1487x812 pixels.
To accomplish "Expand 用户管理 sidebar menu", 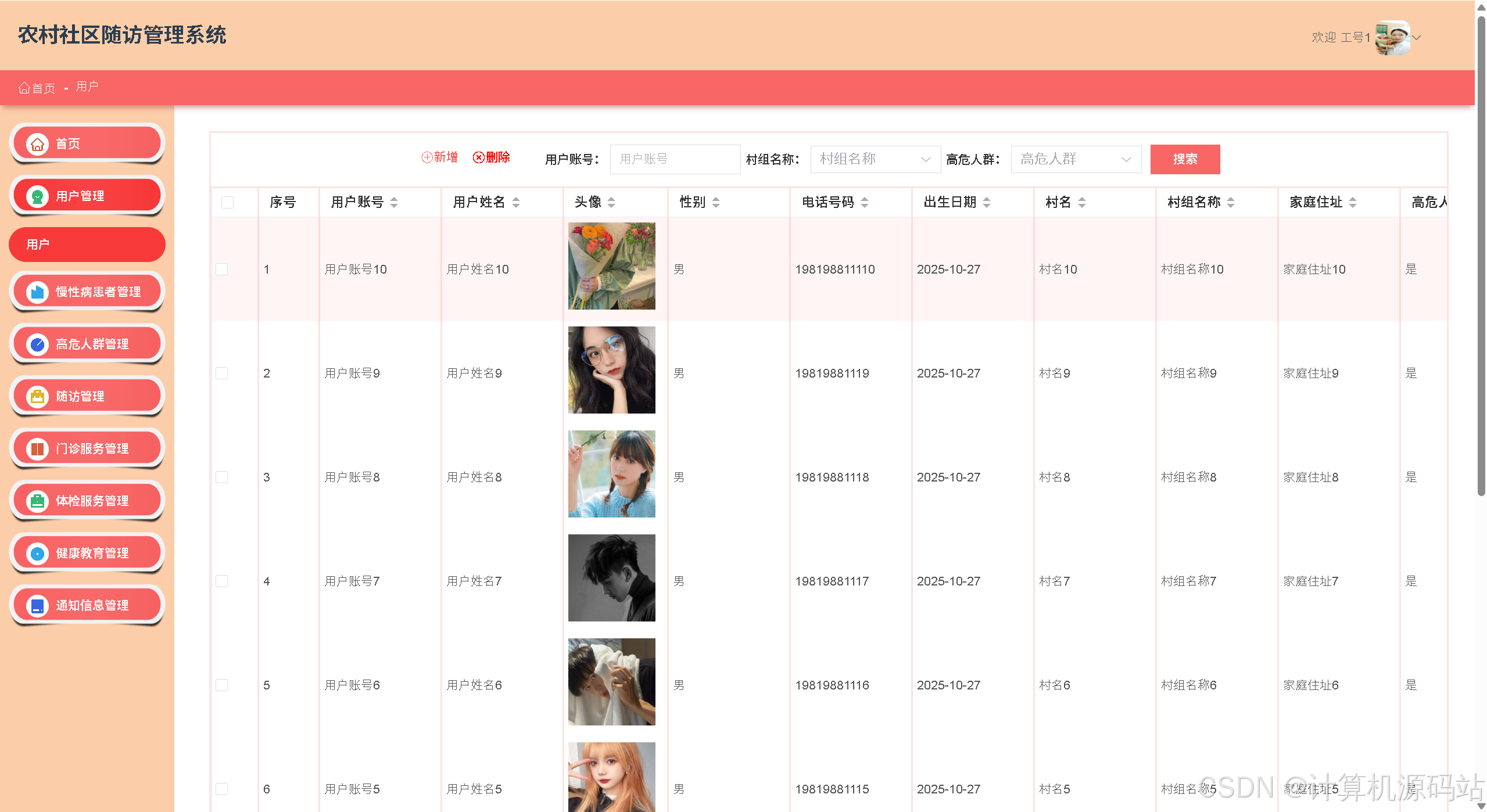I will click(x=87, y=196).
